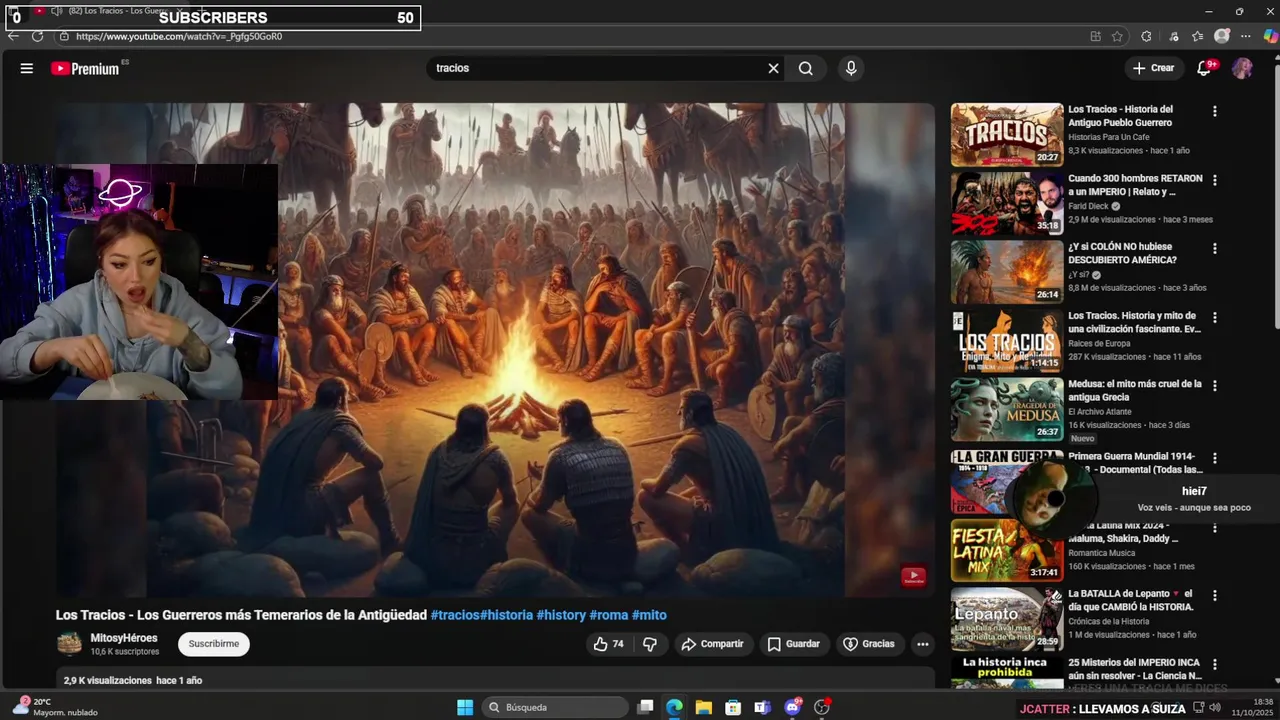Open the Fiesta Latina Mix thumbnail
The width and height of the screenshot is (1280, 720).
1007,550
